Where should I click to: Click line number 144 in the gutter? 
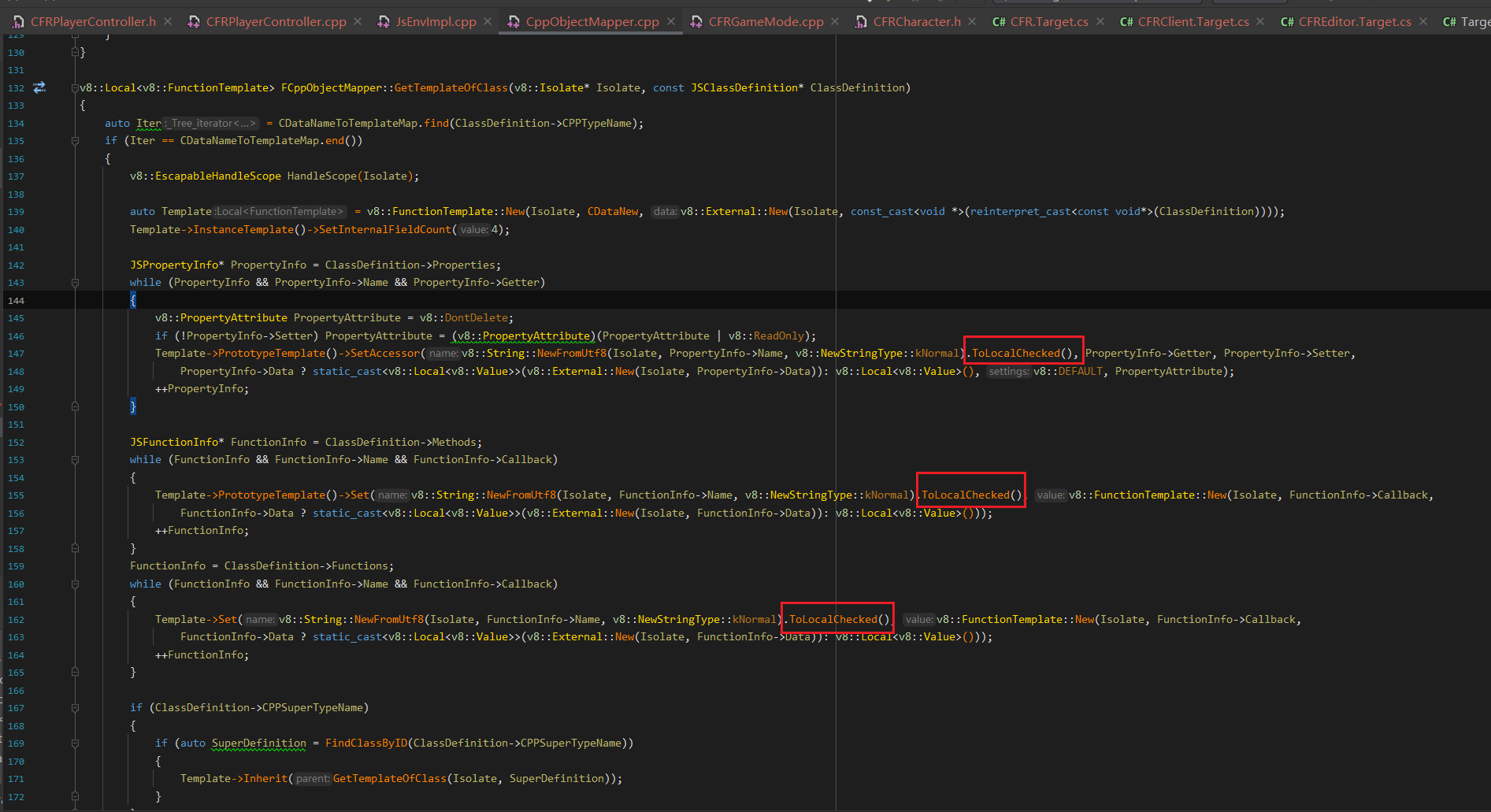(x=16, y=300)
